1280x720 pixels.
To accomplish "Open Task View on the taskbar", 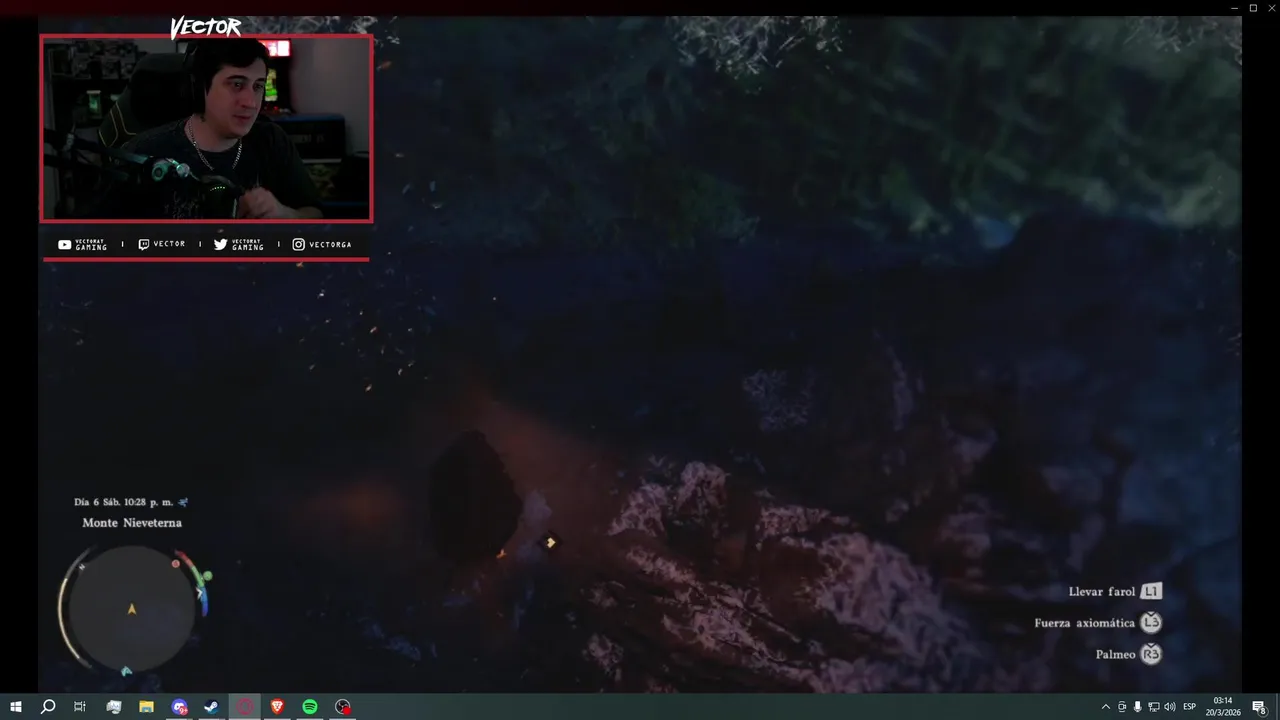I will click(x=80, y=707).
